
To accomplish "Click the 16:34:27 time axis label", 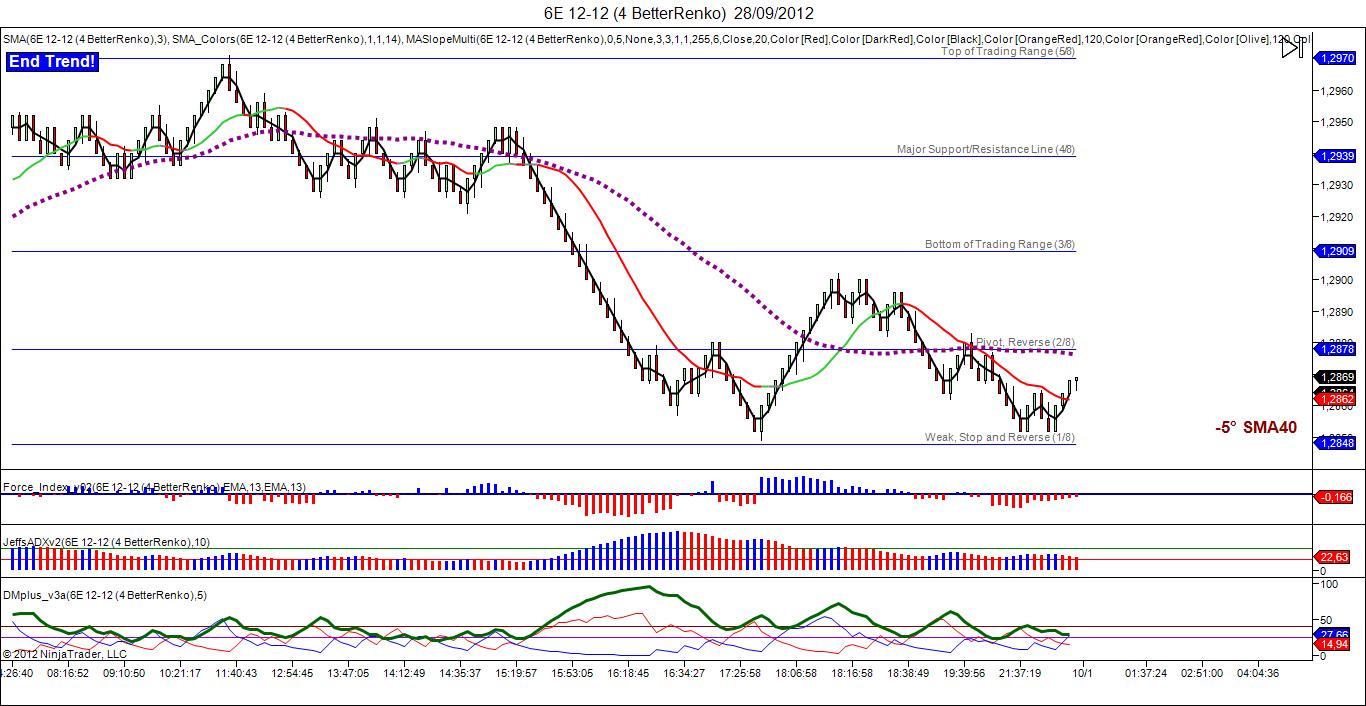I will (684, 673).
